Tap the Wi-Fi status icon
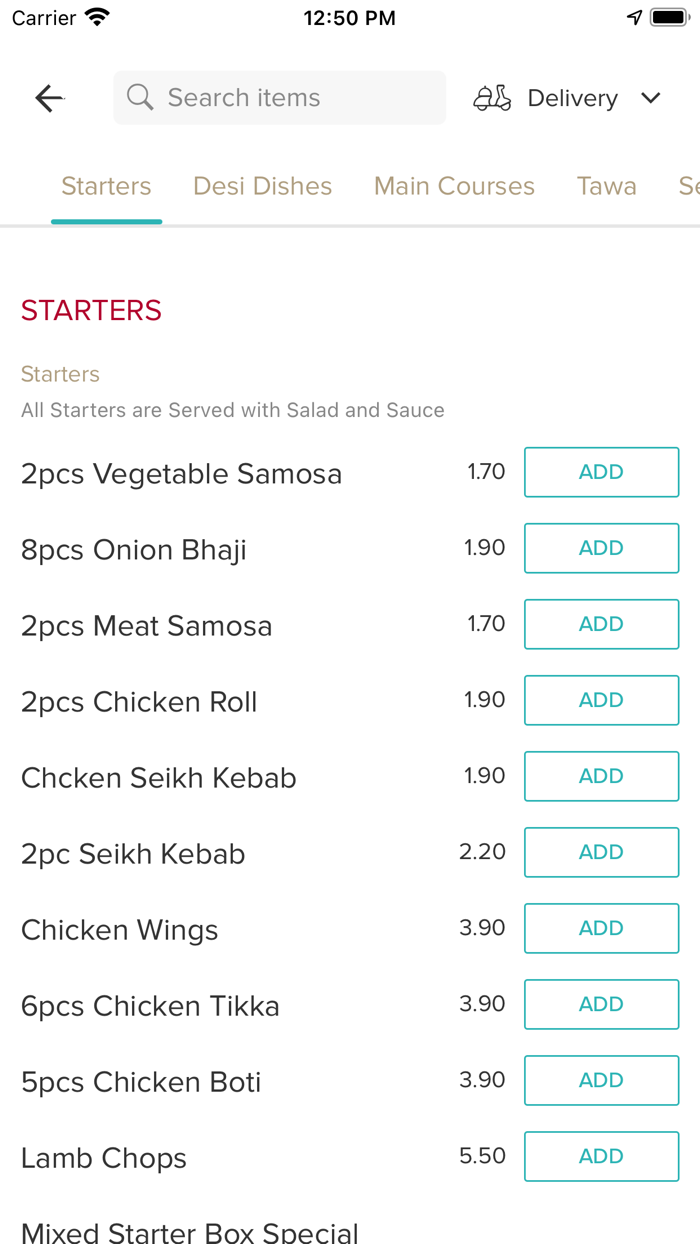Image resolution: width=700 pixels, height=1244 pixels. pos(97,17)
